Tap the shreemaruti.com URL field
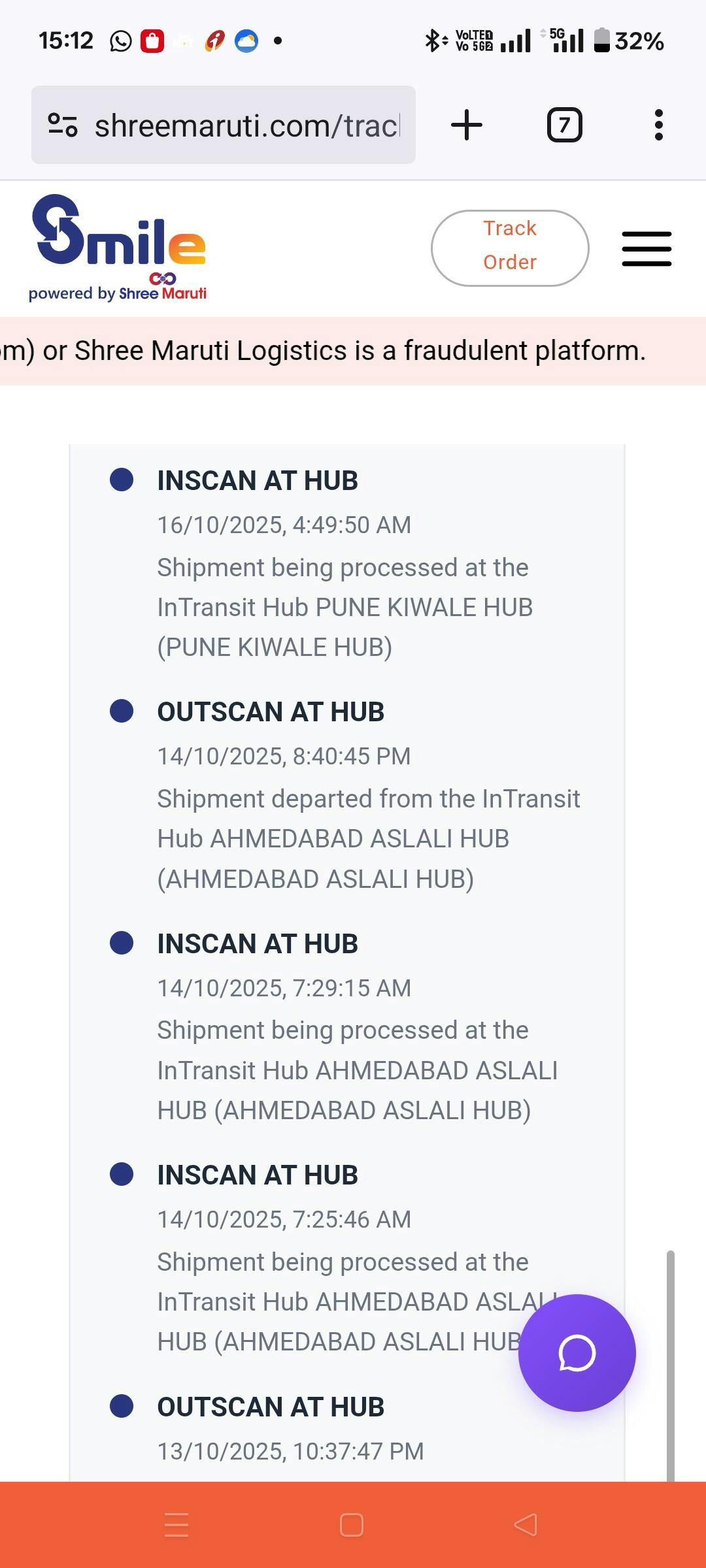706x1568 pixels. pyautogui.click(x=247, y=125)
